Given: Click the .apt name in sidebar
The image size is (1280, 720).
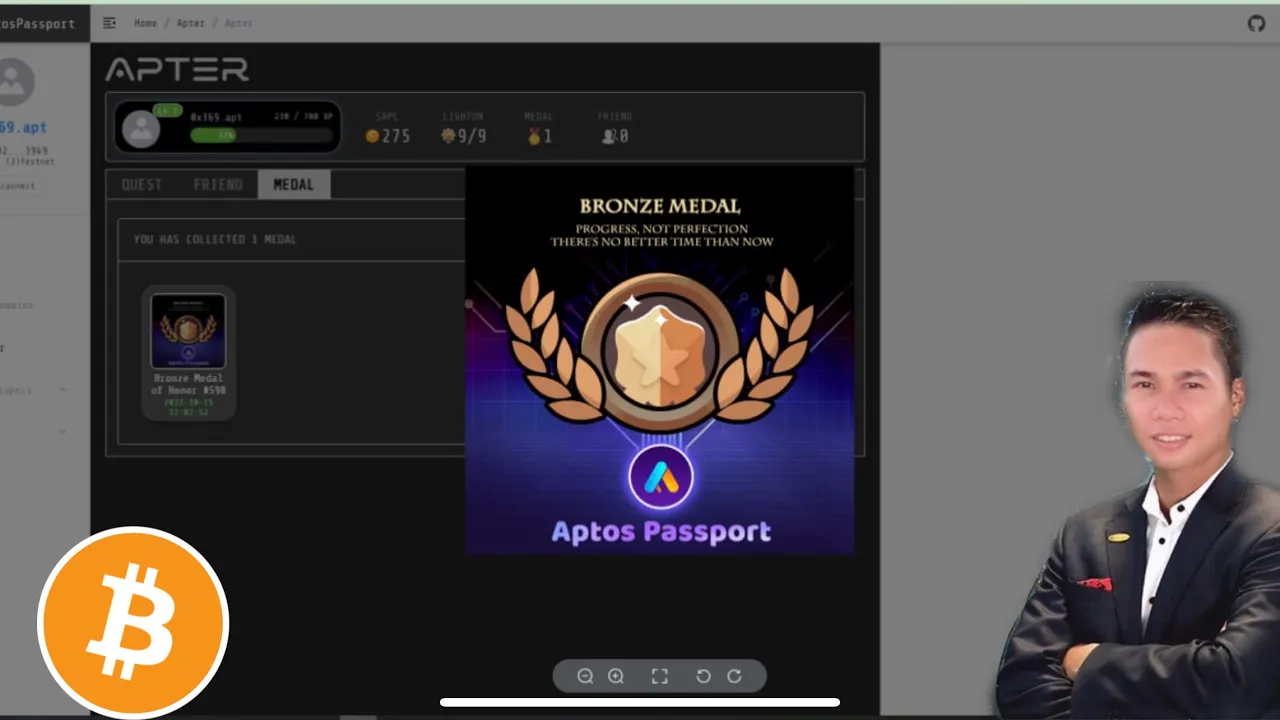Looking at the screenshot, I should pyautogui.click(x=23, y=127).
